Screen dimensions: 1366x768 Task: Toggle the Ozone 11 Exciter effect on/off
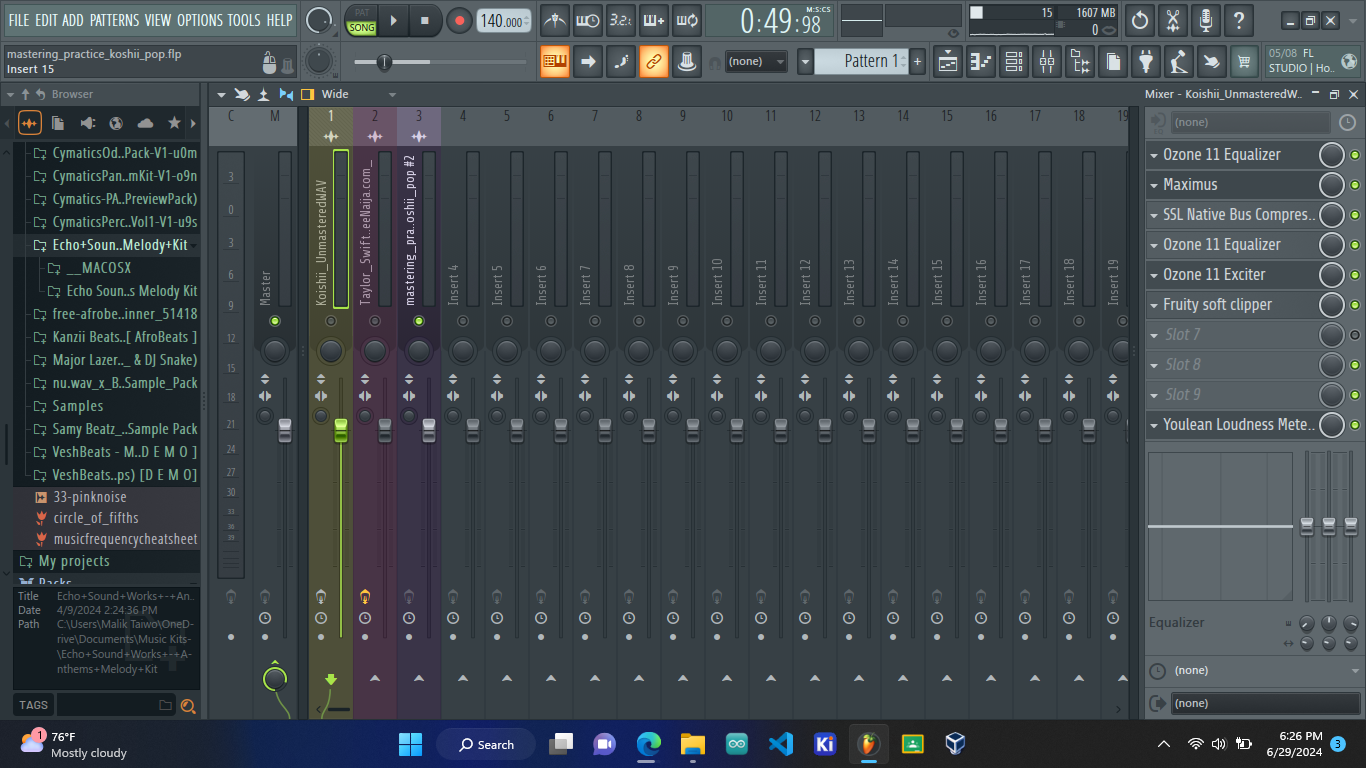[1355, 275]
